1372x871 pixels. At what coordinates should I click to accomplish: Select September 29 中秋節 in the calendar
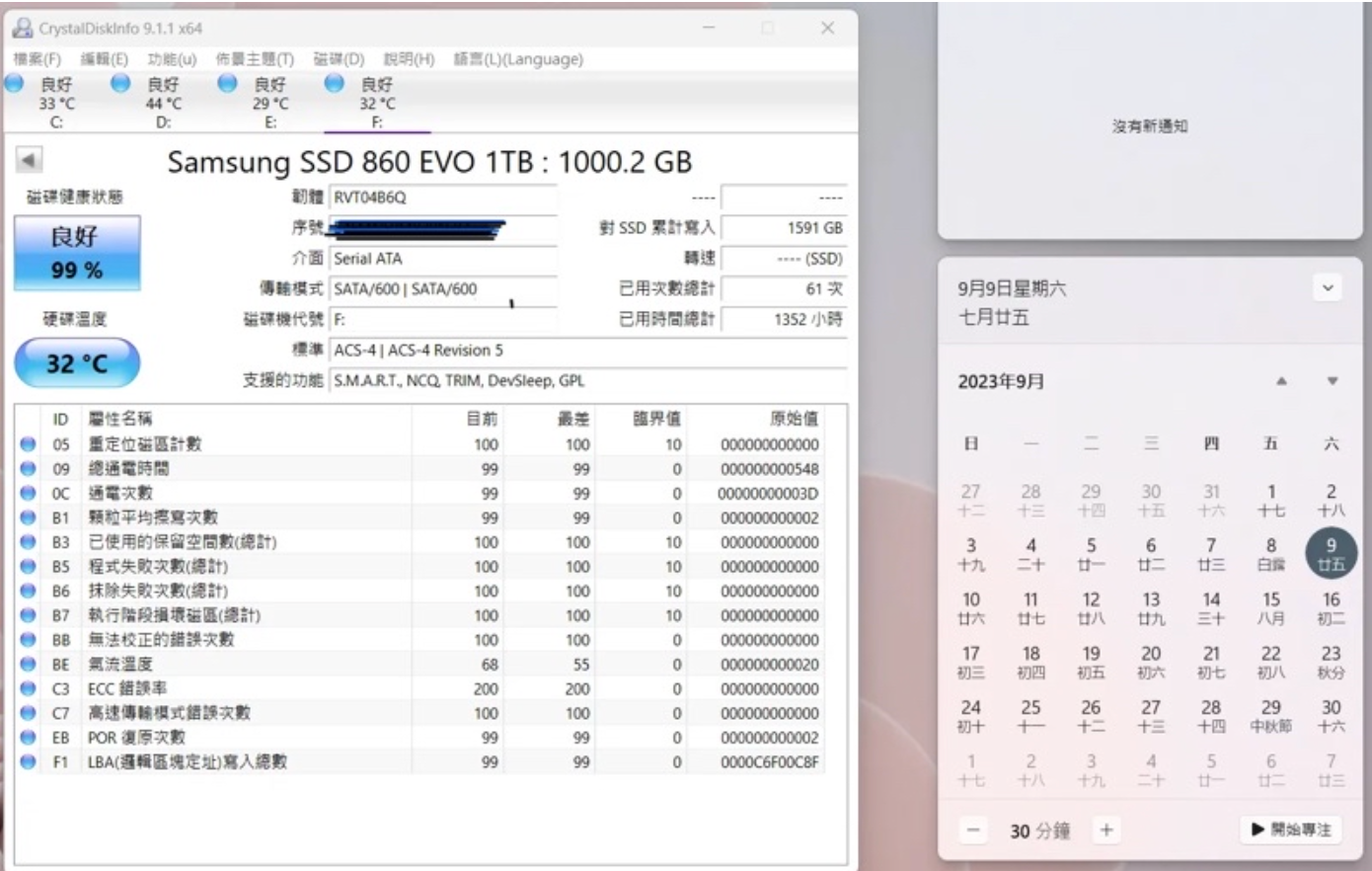[1271, 715]
